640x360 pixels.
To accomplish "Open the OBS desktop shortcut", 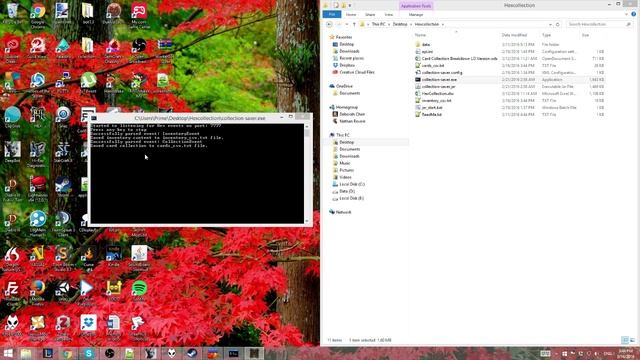I will pos(139,47).
